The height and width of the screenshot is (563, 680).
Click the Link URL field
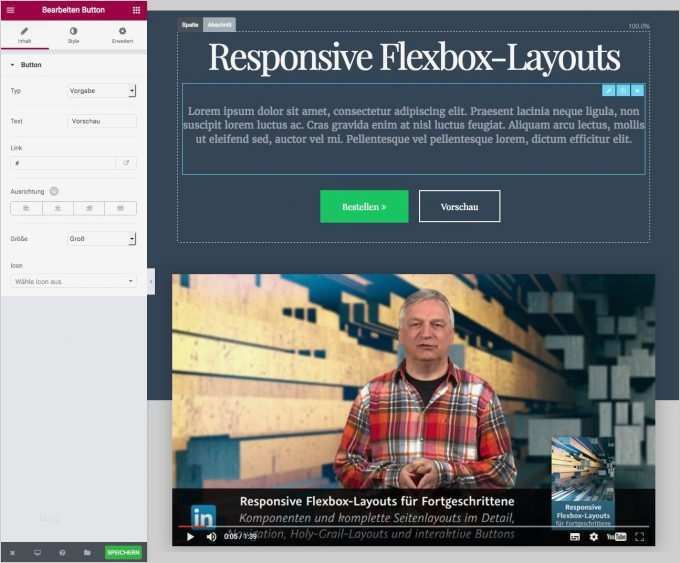pyautogui.click(x=63, y=163)
